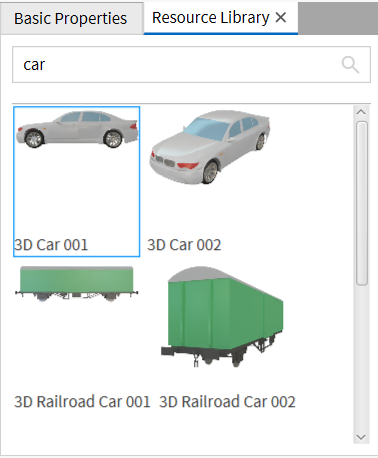This screenshot has width=378, height=458.
Task: Click the search field containing 'car'
Action: tap(191, 65)
